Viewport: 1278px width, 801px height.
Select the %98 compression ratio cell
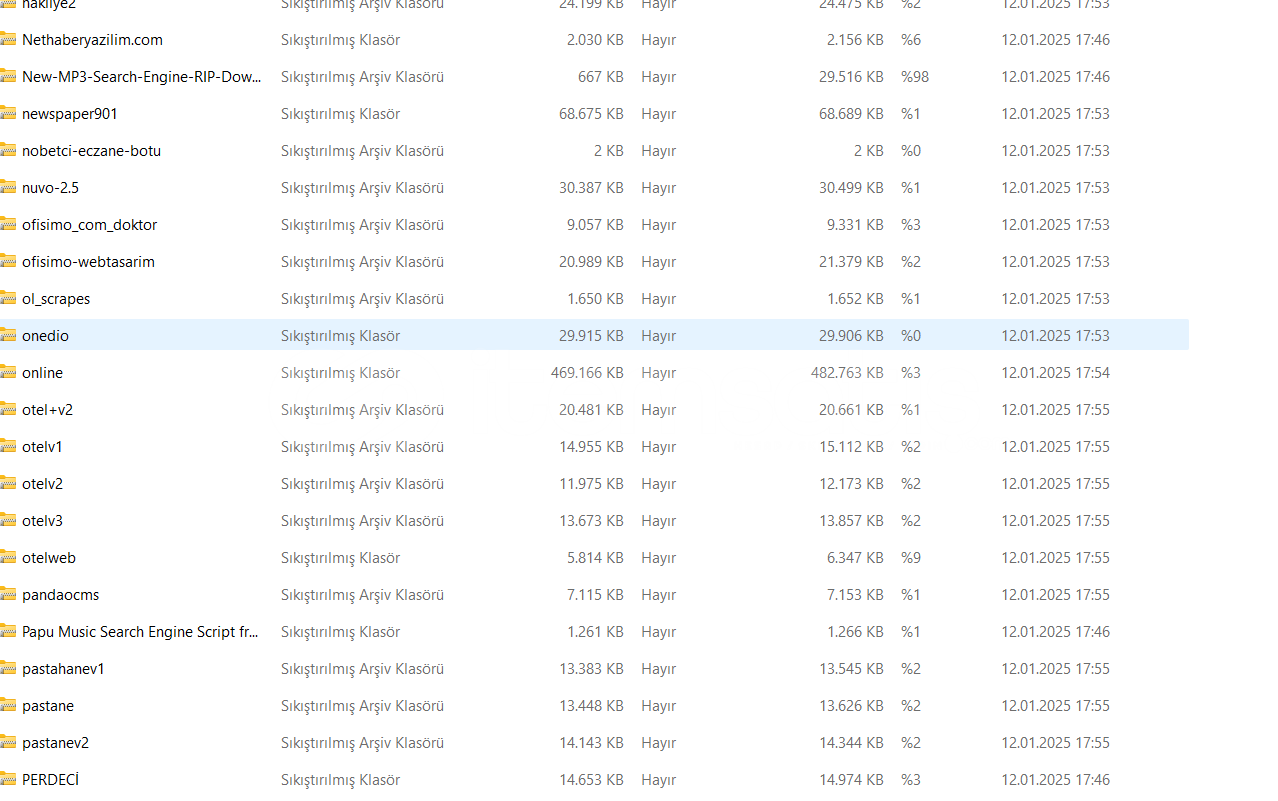pyautogui.click(x=915, y=77)
